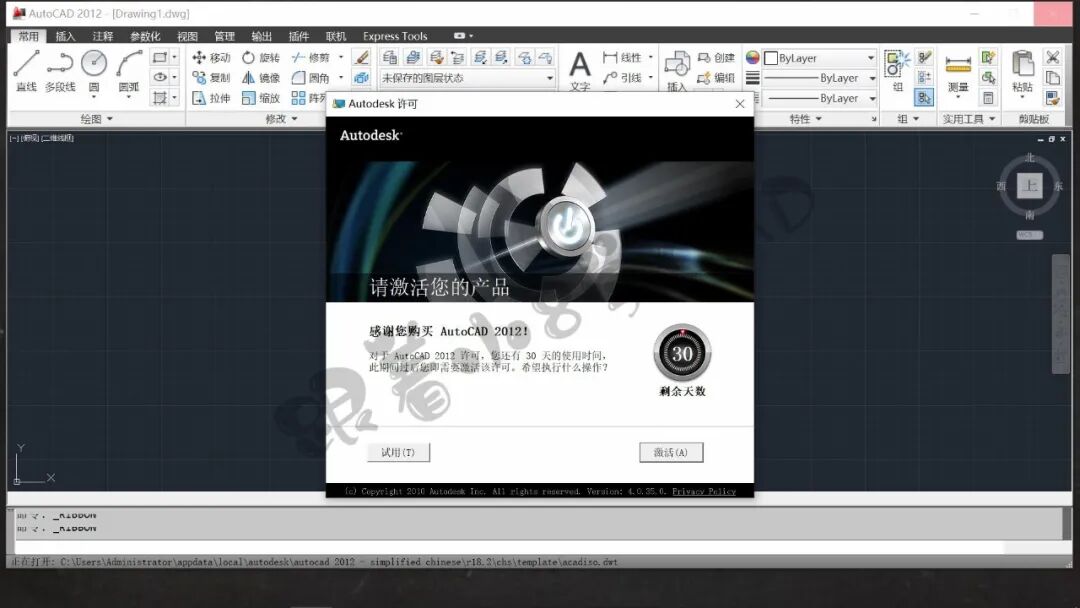Open the 常用 ribbon tab
The image size is (1080, 608).
28,36
